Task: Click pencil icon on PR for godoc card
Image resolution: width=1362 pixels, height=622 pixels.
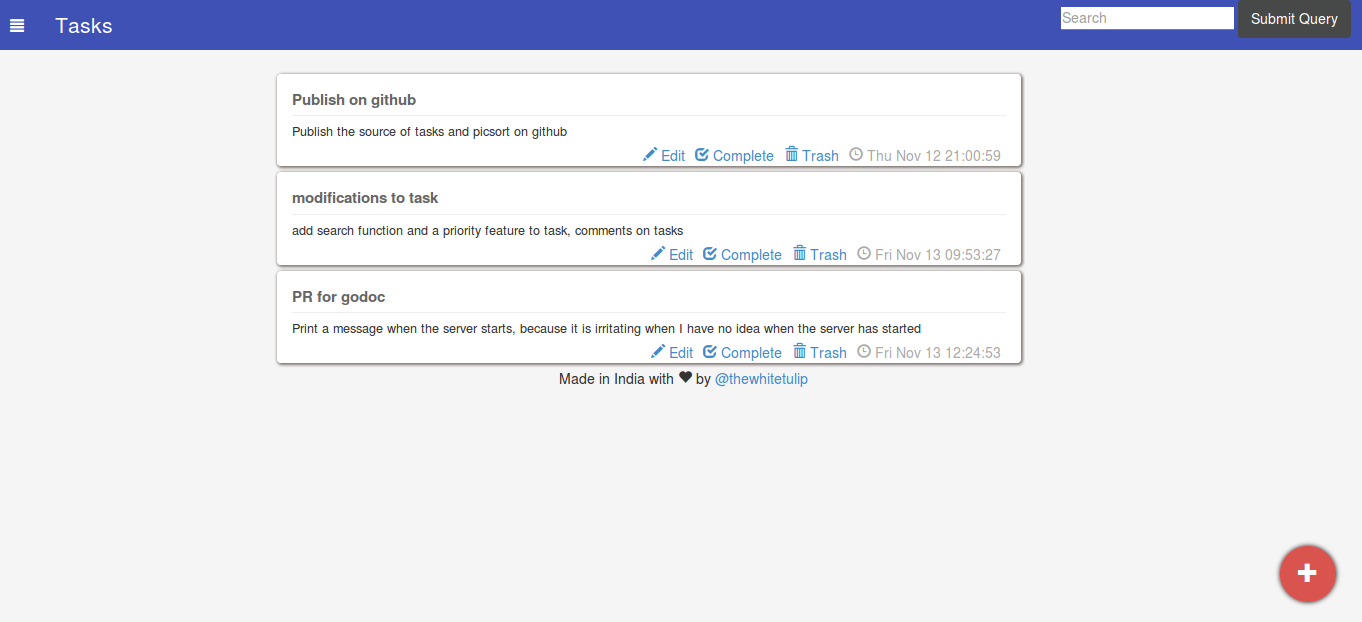Action: click(658, 351)
